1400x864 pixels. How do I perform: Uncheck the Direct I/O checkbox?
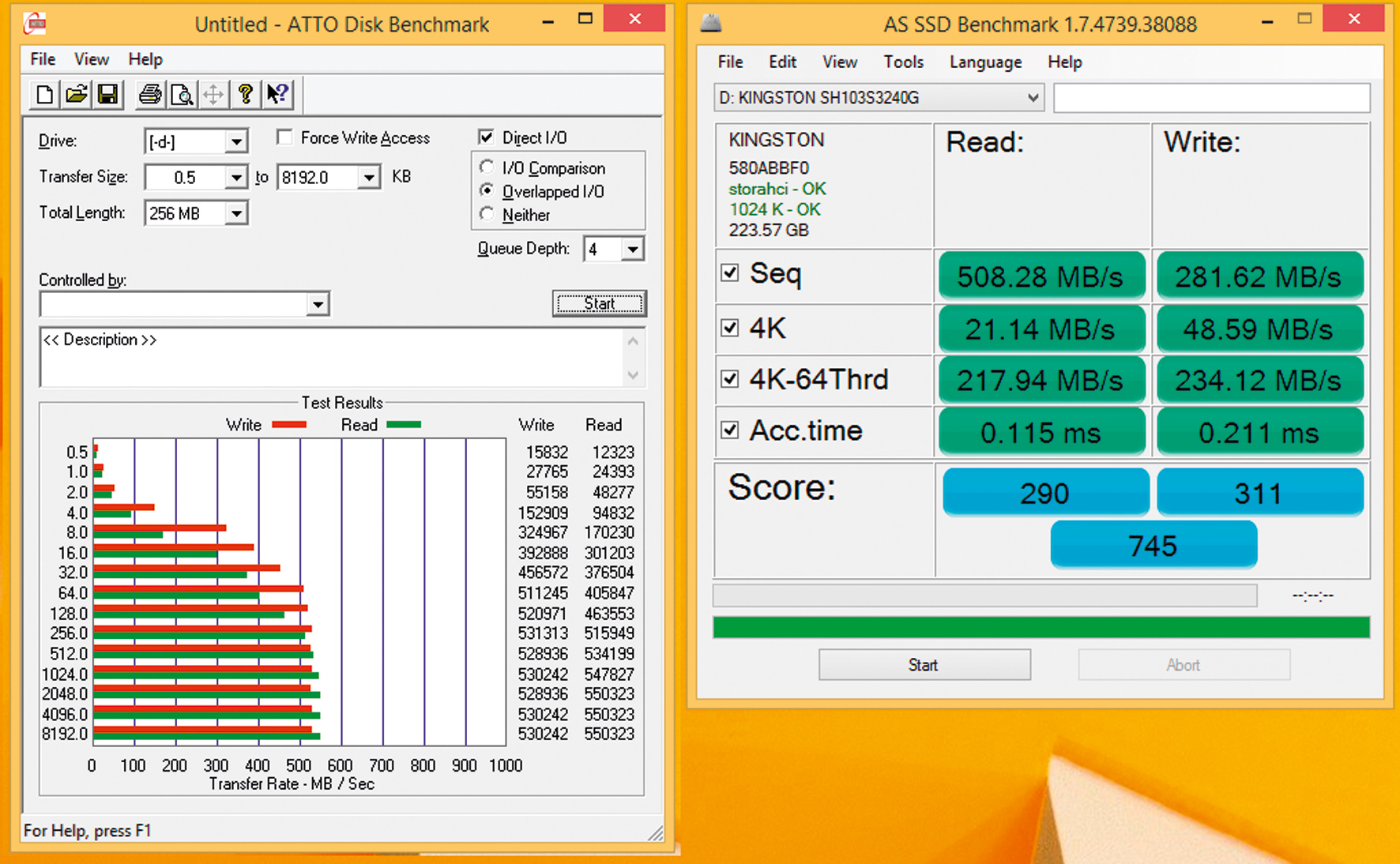(487, 137)
